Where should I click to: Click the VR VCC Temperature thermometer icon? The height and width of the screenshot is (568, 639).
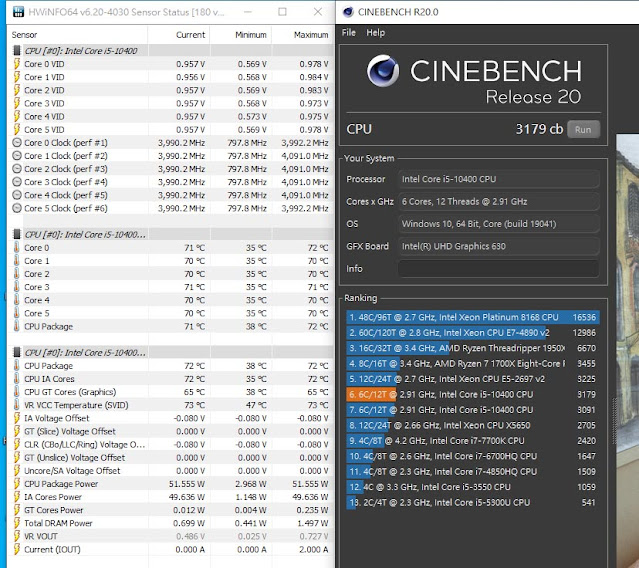click(x=17, y=405)
